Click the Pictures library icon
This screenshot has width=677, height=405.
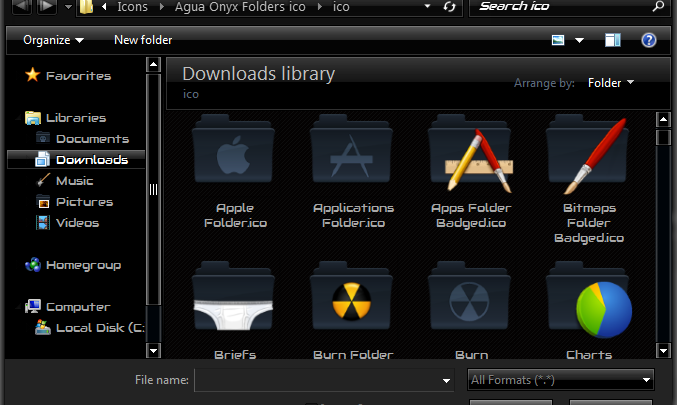(43, 201)
